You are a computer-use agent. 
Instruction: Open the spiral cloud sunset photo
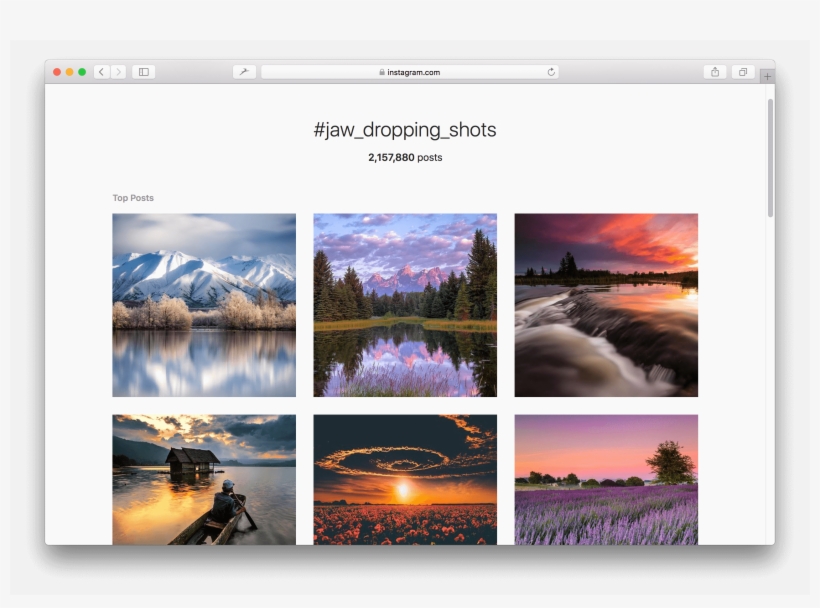pos(405,479)
